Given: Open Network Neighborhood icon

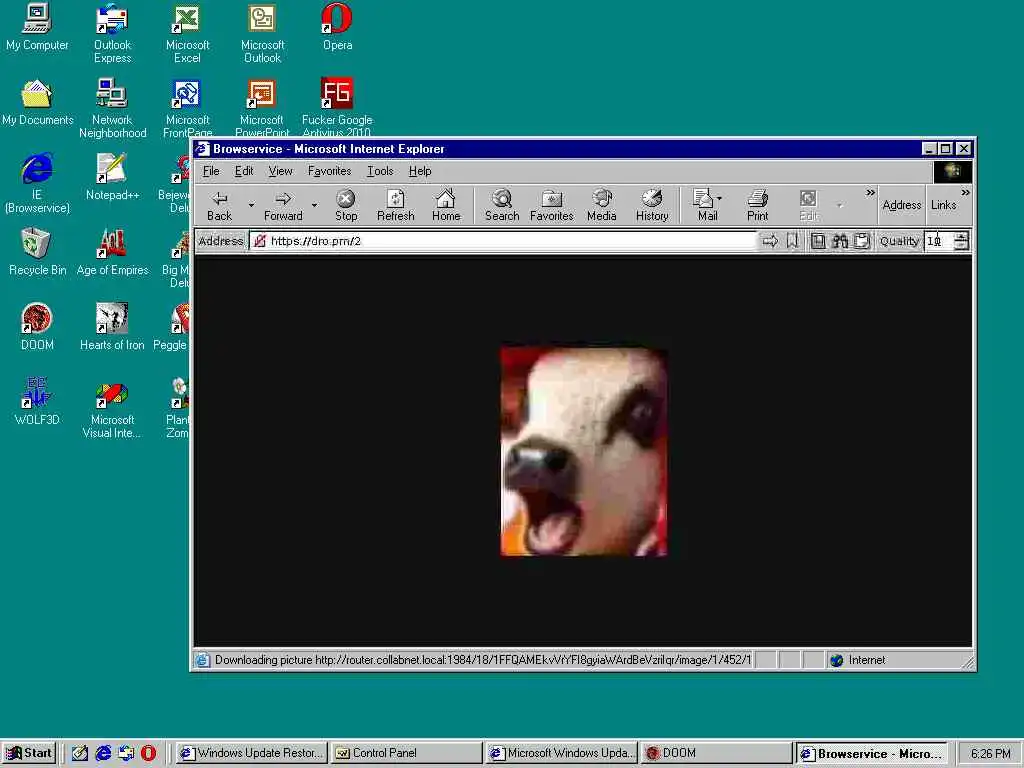Looking at the screenshot, I should [112, 108].
